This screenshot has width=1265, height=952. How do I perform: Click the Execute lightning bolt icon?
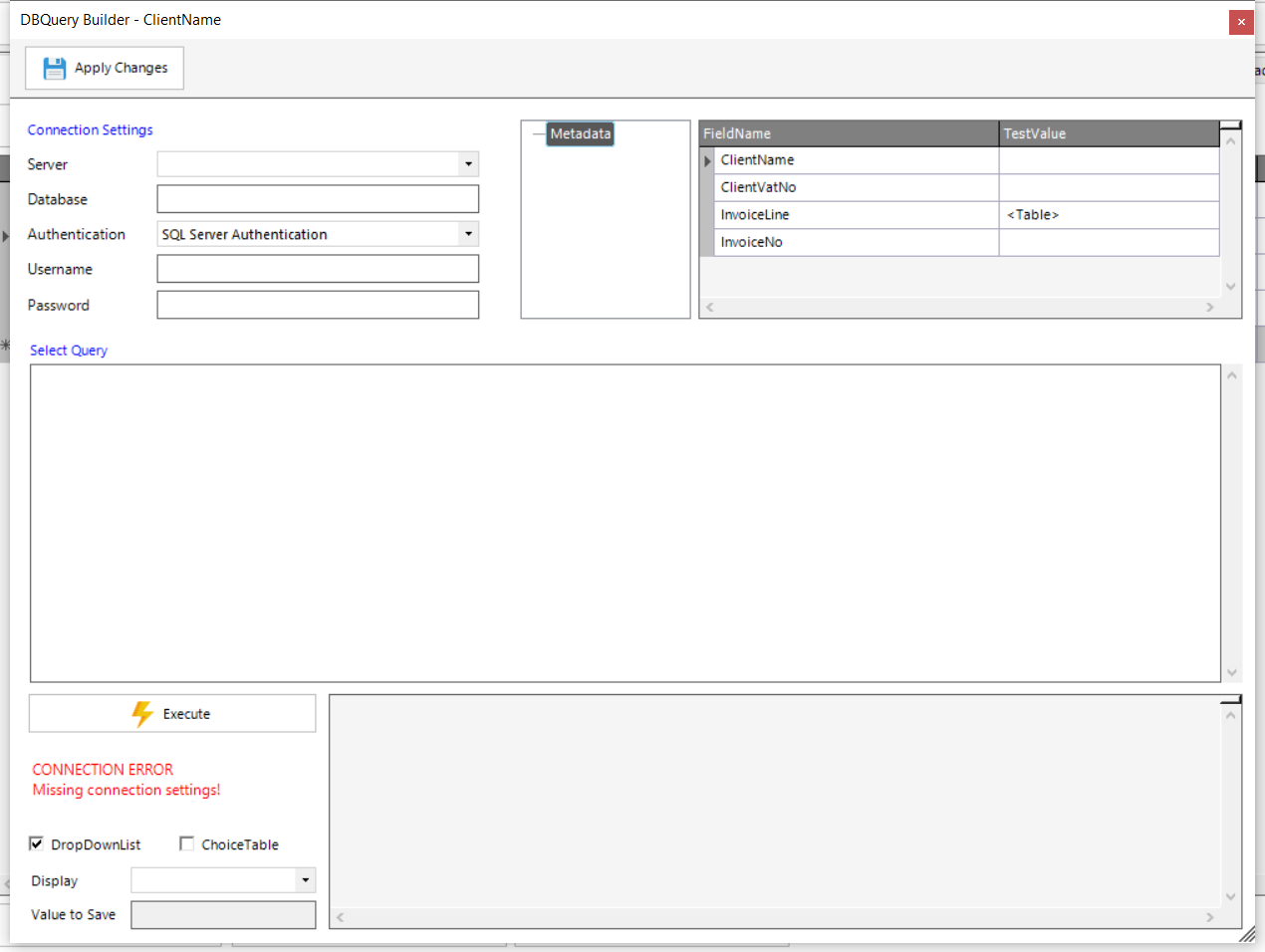[x=142, y=714]
